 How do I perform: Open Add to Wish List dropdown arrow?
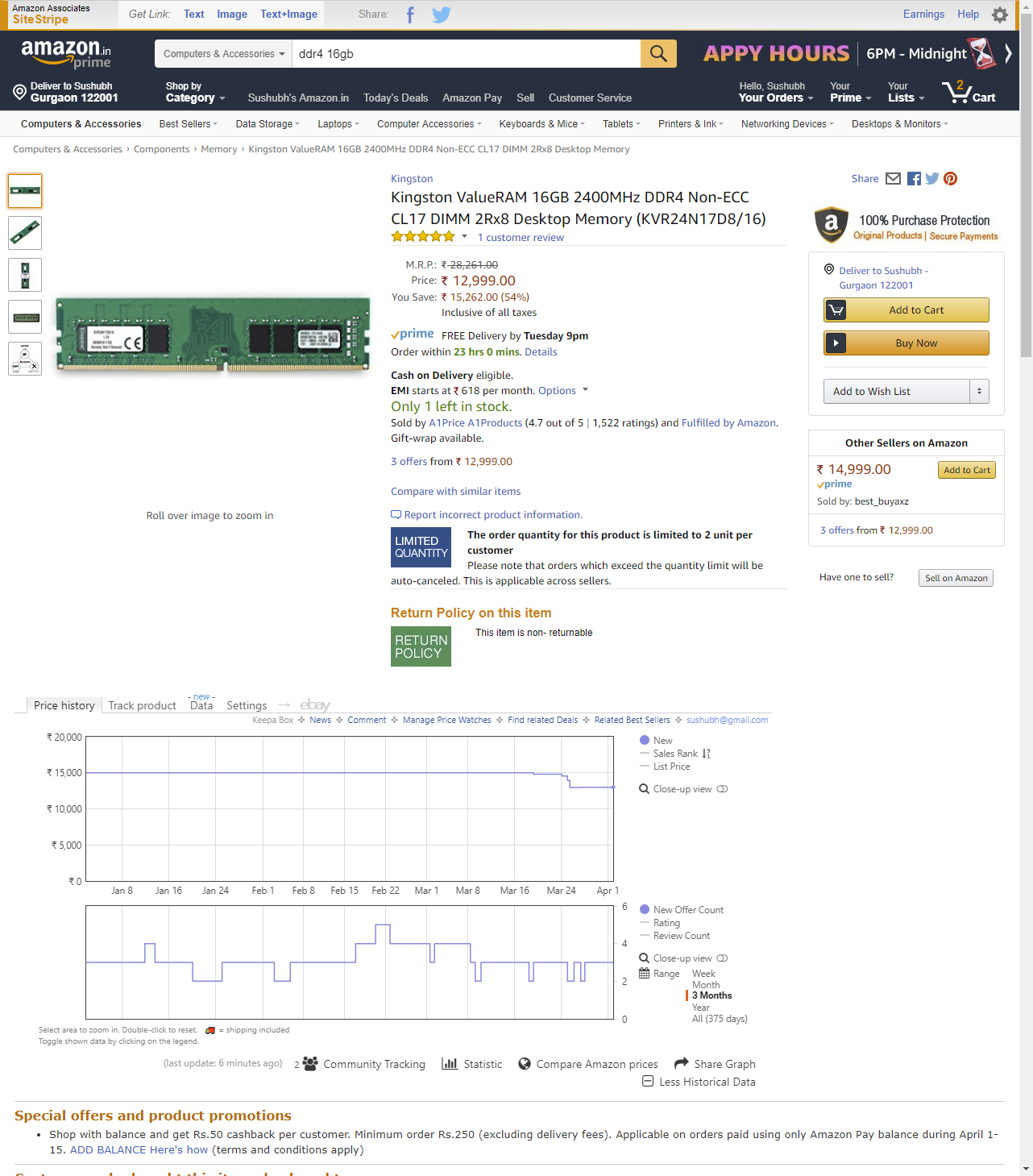click(979, 392)
